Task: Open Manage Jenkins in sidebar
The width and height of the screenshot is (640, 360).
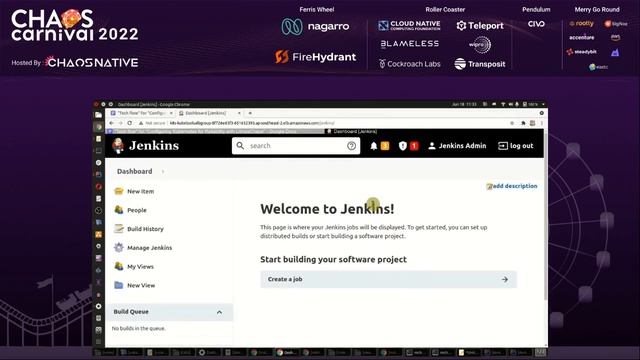Action: click(x=149, y=248)
